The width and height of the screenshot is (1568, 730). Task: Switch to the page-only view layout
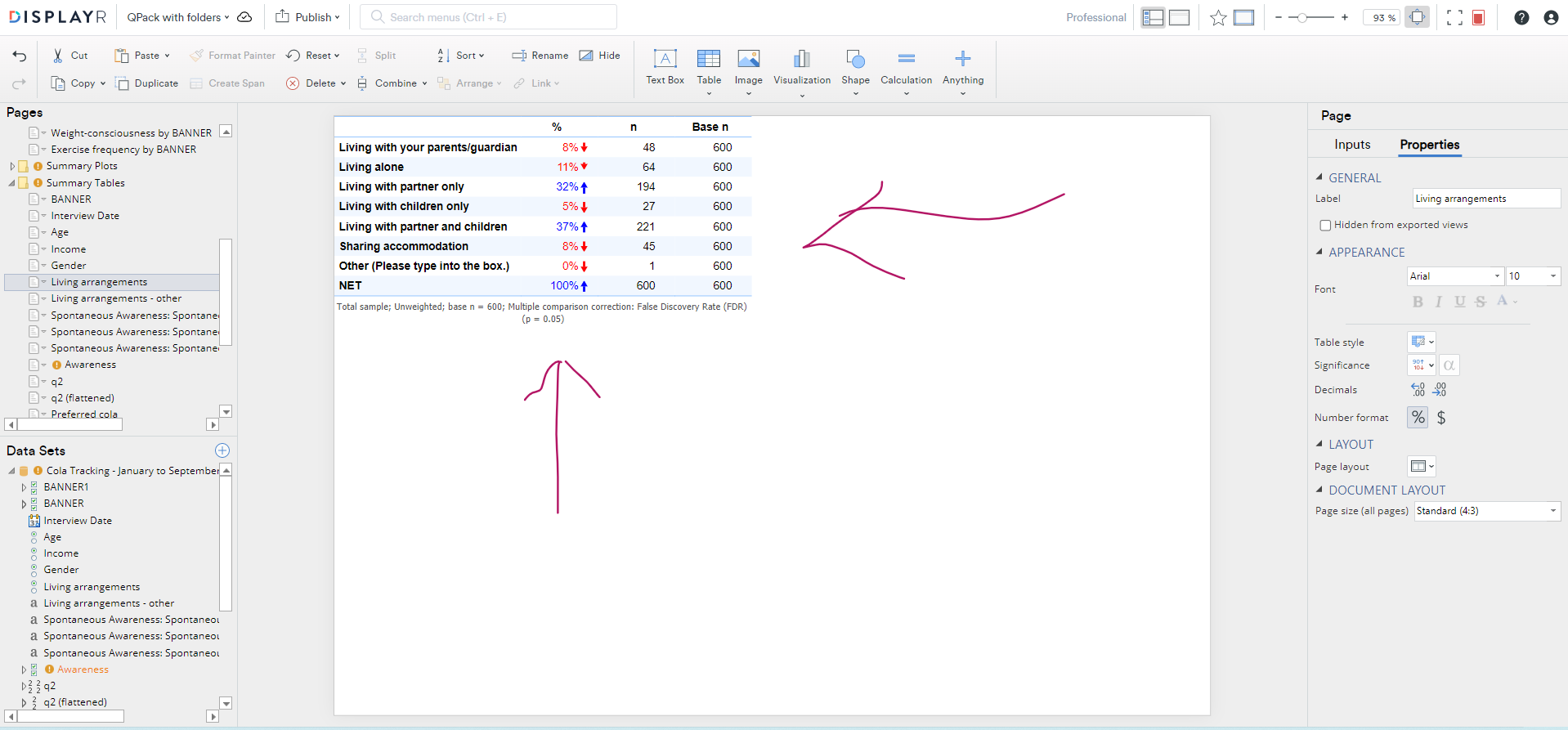point(1179,17)
